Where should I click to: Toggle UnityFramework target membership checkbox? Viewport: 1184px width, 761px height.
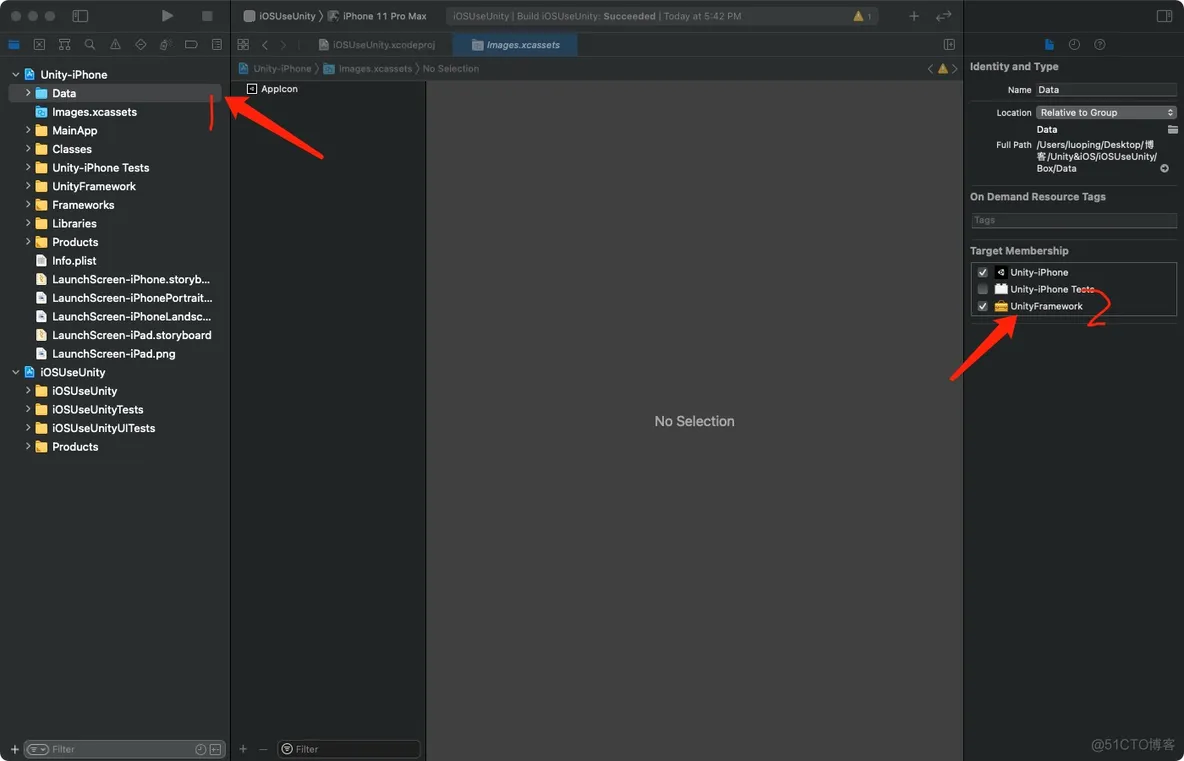[982, 307]
